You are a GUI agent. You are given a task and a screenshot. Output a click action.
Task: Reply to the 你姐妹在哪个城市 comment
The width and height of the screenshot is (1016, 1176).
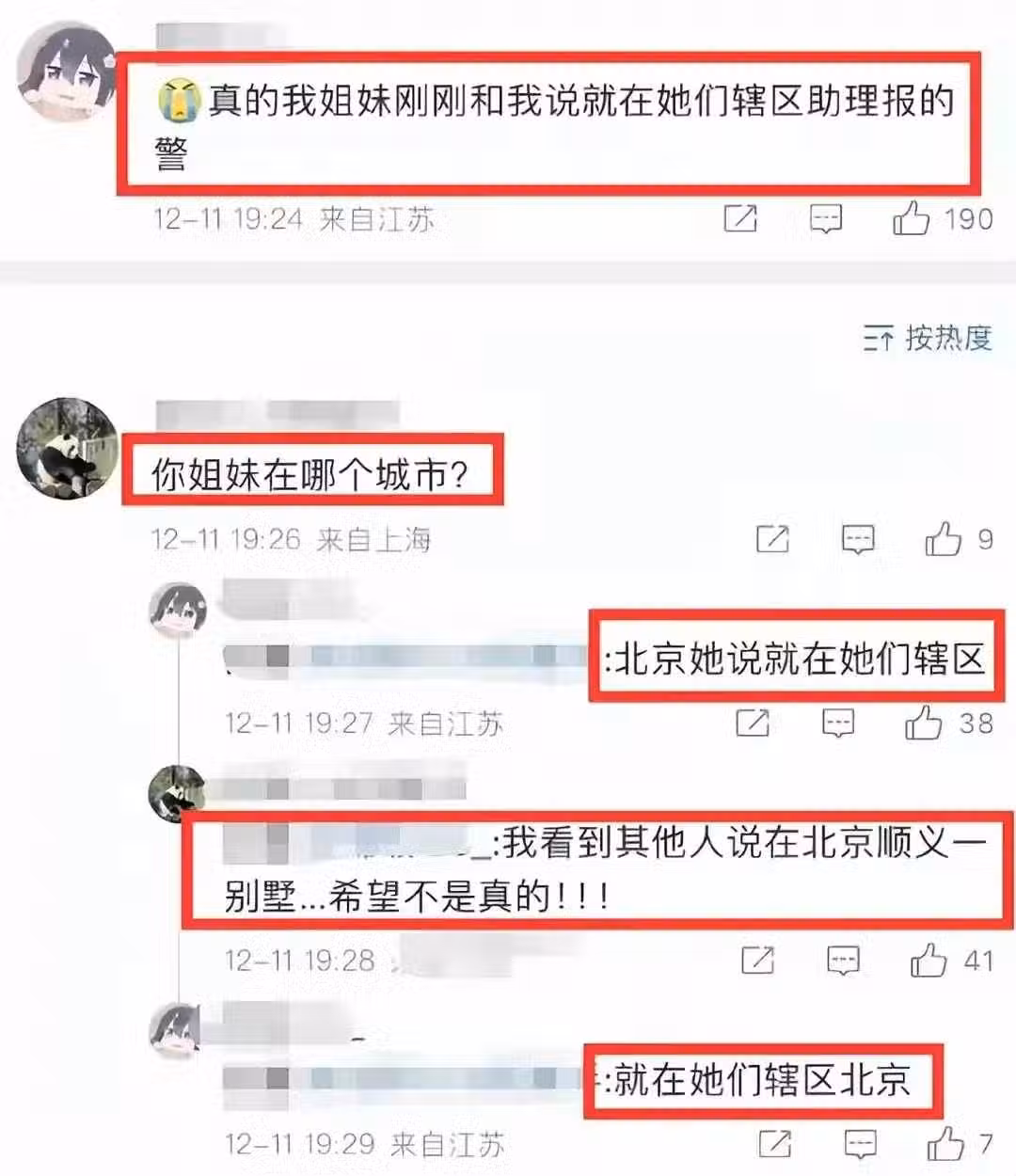click(x=857, y=539)
